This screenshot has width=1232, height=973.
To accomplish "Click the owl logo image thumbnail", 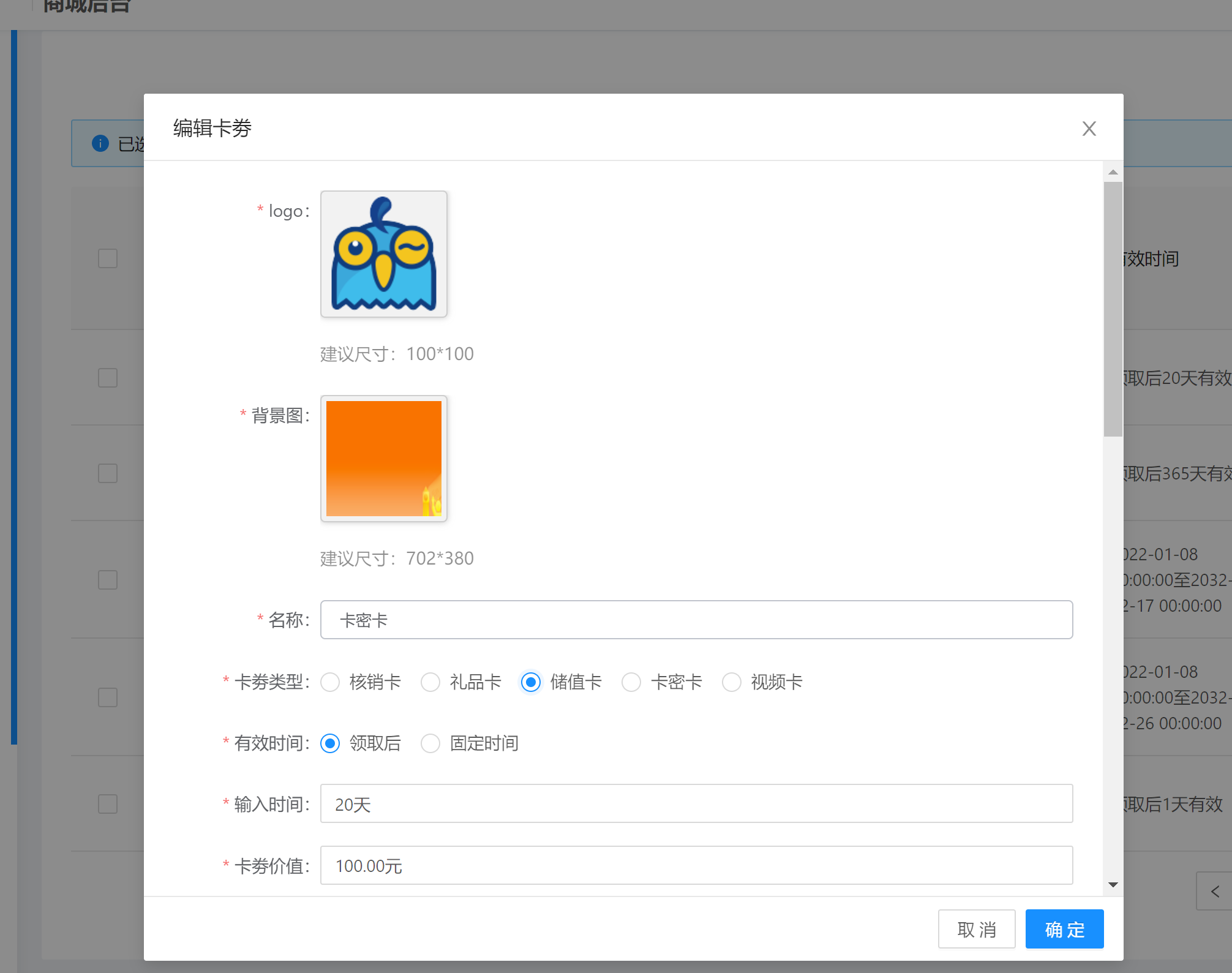I will [384, 254].
